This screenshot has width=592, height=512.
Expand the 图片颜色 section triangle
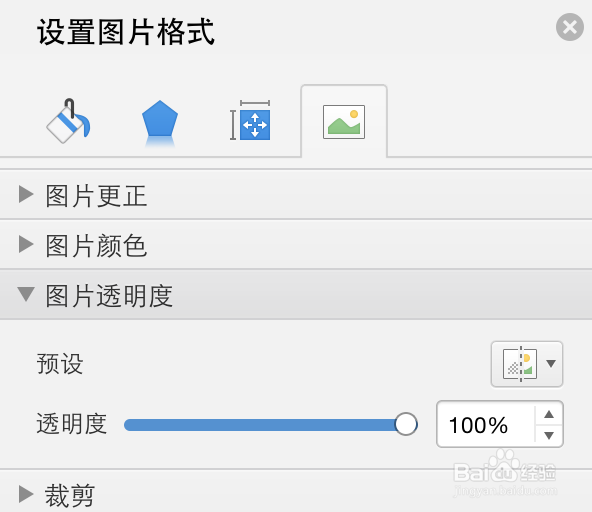click(26, 244)
